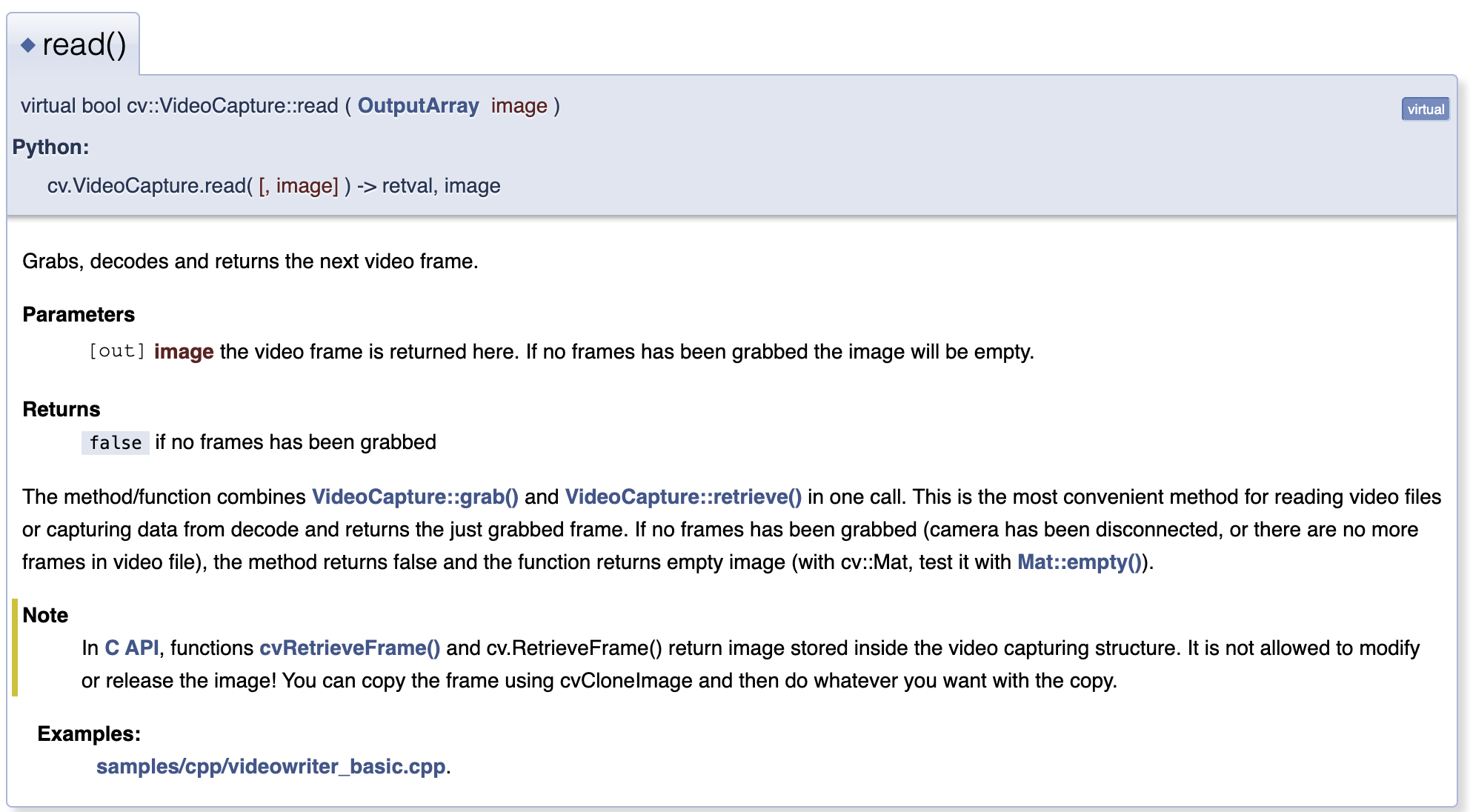
Task: Open the C API link
Action: point(131,648)
